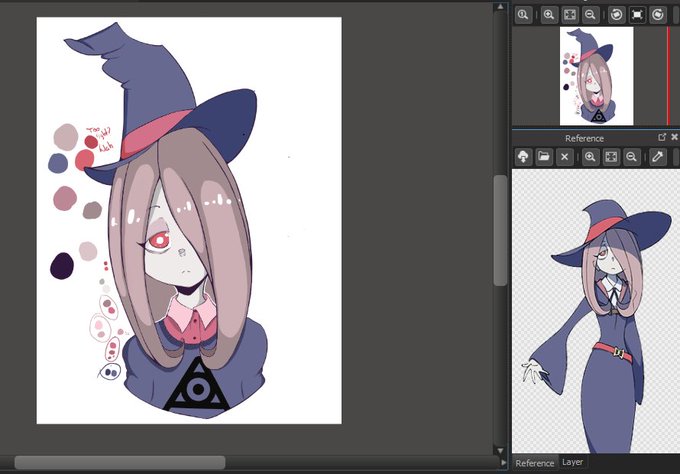Remove the reference image with X icon
The height and width of the screenshot is (474, 680).
(x=564, y=157)
